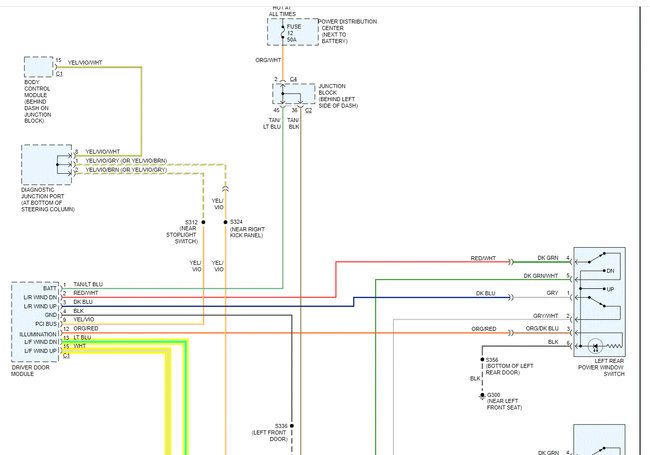Click the Driver Door Module component box
650x455 pixels.
(35, 322)
